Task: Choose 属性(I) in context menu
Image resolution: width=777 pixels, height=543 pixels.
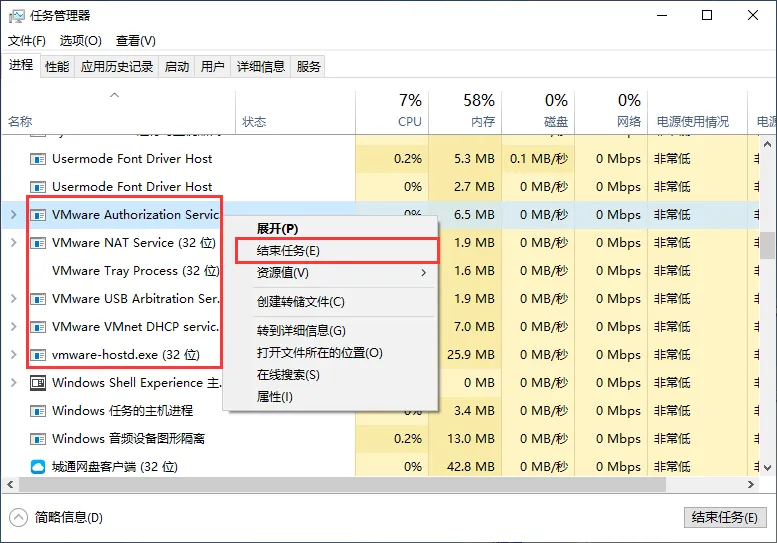Action: click(331, 396)
